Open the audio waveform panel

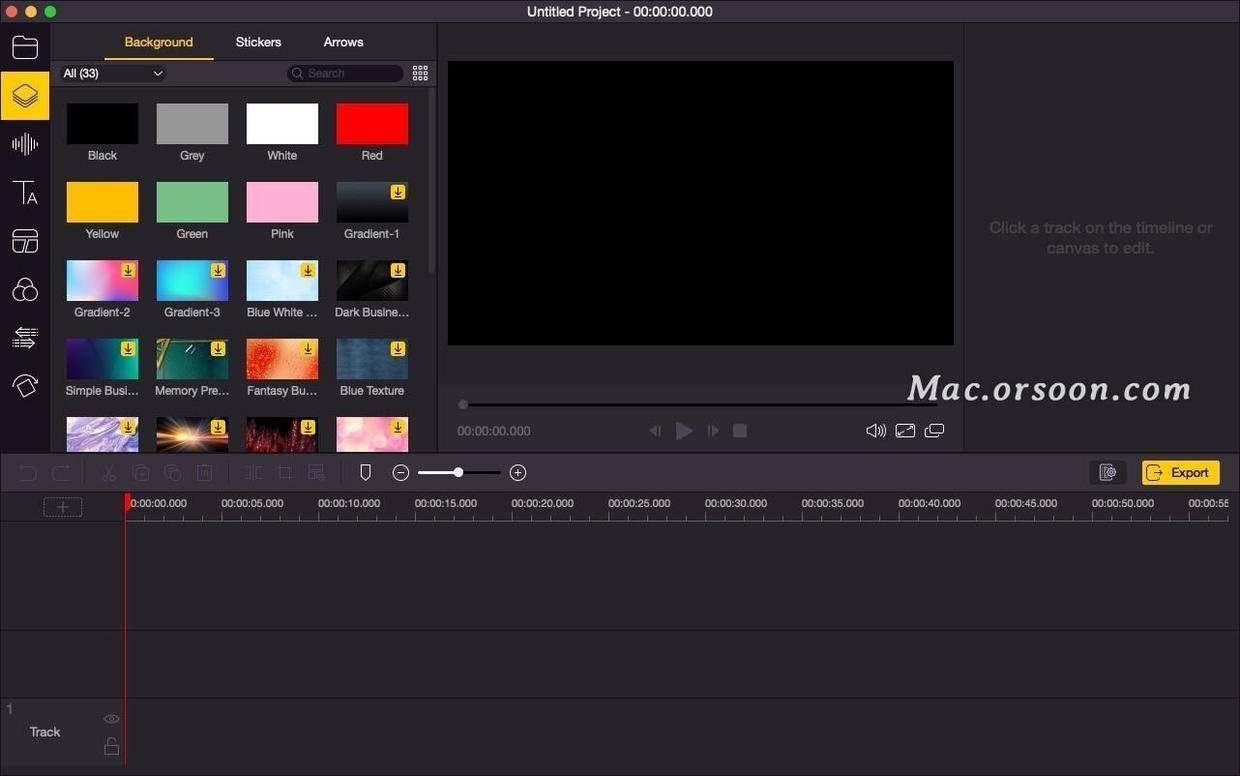click(25, 144)
